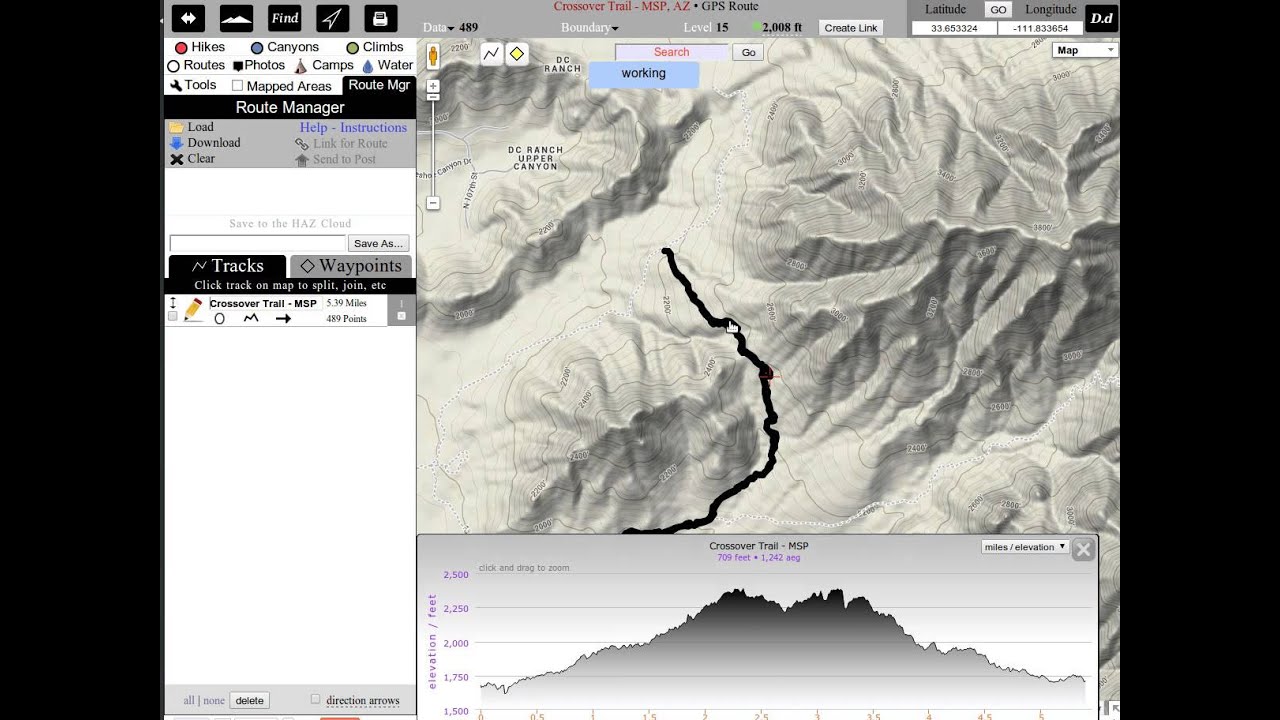Open the Help - Instructions link
Screen dimensions: 1280x720
coord(353,127)
